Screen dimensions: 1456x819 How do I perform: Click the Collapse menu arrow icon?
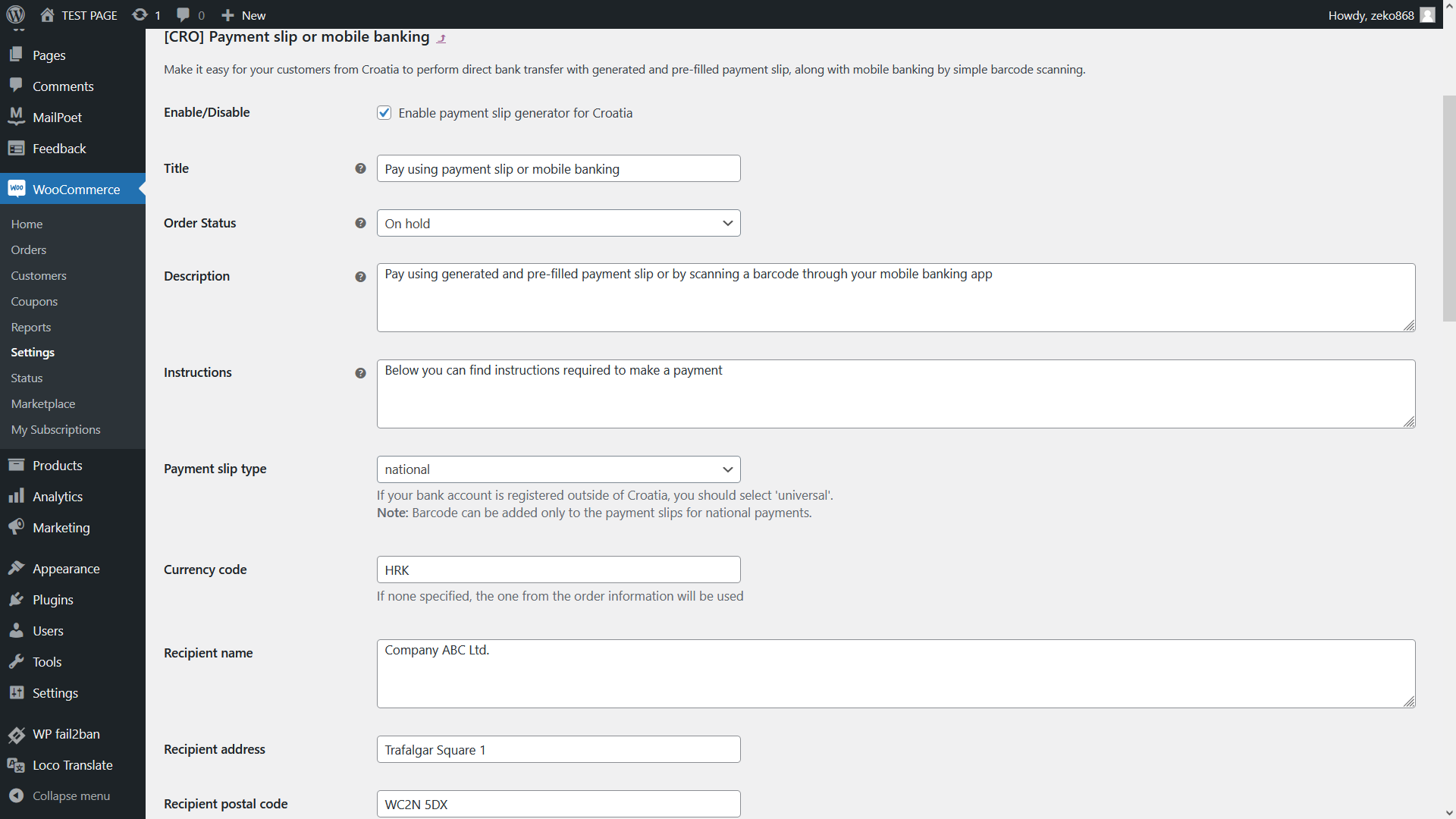pos(16,795)
